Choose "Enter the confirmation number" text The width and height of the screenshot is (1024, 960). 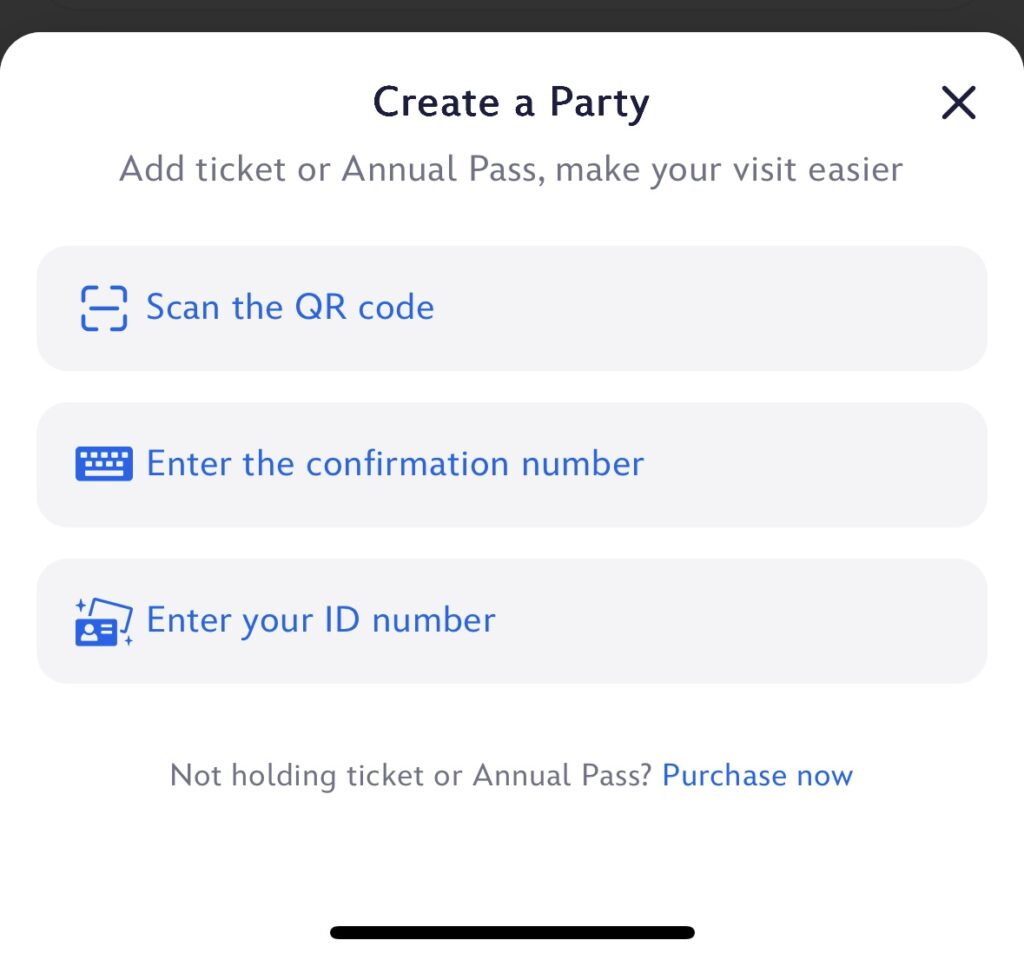395,464
